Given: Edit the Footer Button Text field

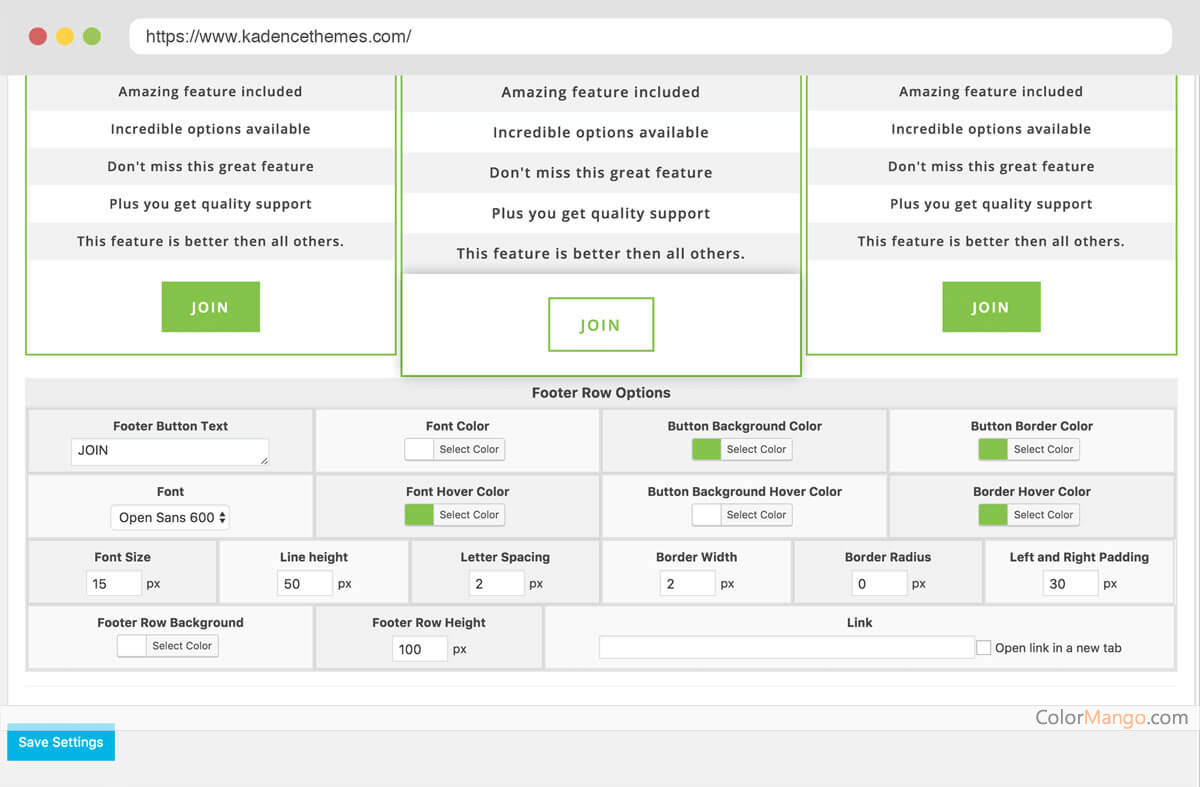Looking at the screenshot, I should 169,450.
